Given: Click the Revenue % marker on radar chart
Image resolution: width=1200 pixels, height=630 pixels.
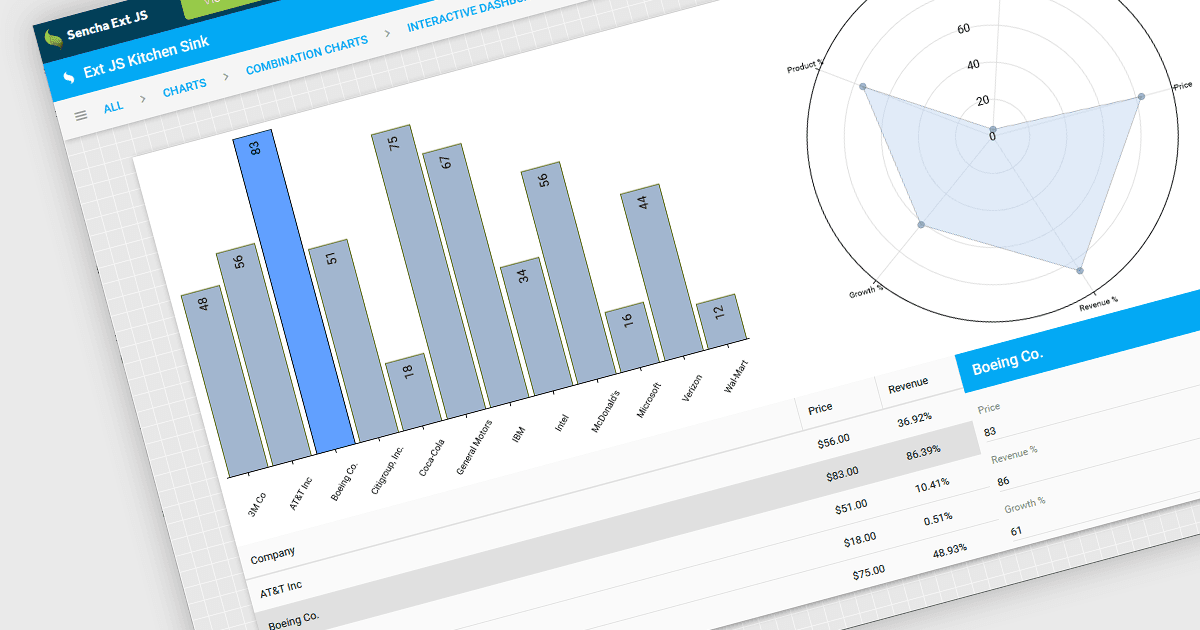Looking at the screenshot, I should coord(1080,270).
